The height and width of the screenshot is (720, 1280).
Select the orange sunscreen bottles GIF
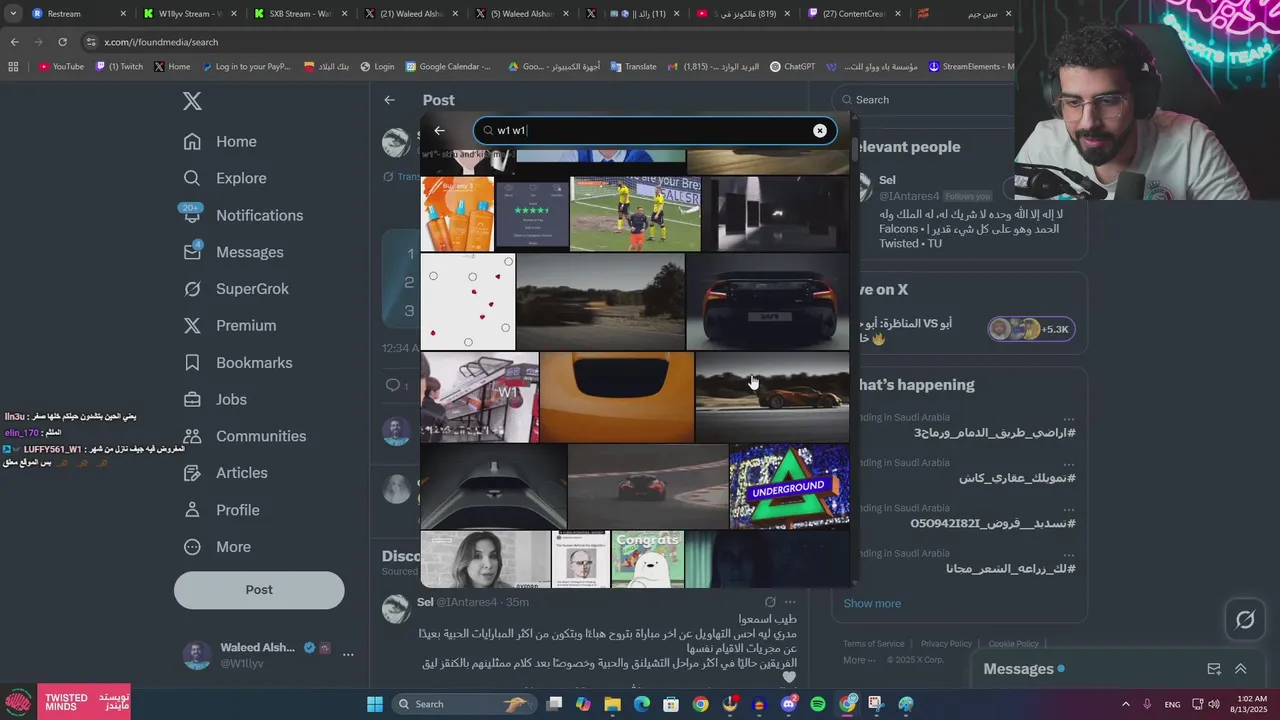[x=458, y=213]
